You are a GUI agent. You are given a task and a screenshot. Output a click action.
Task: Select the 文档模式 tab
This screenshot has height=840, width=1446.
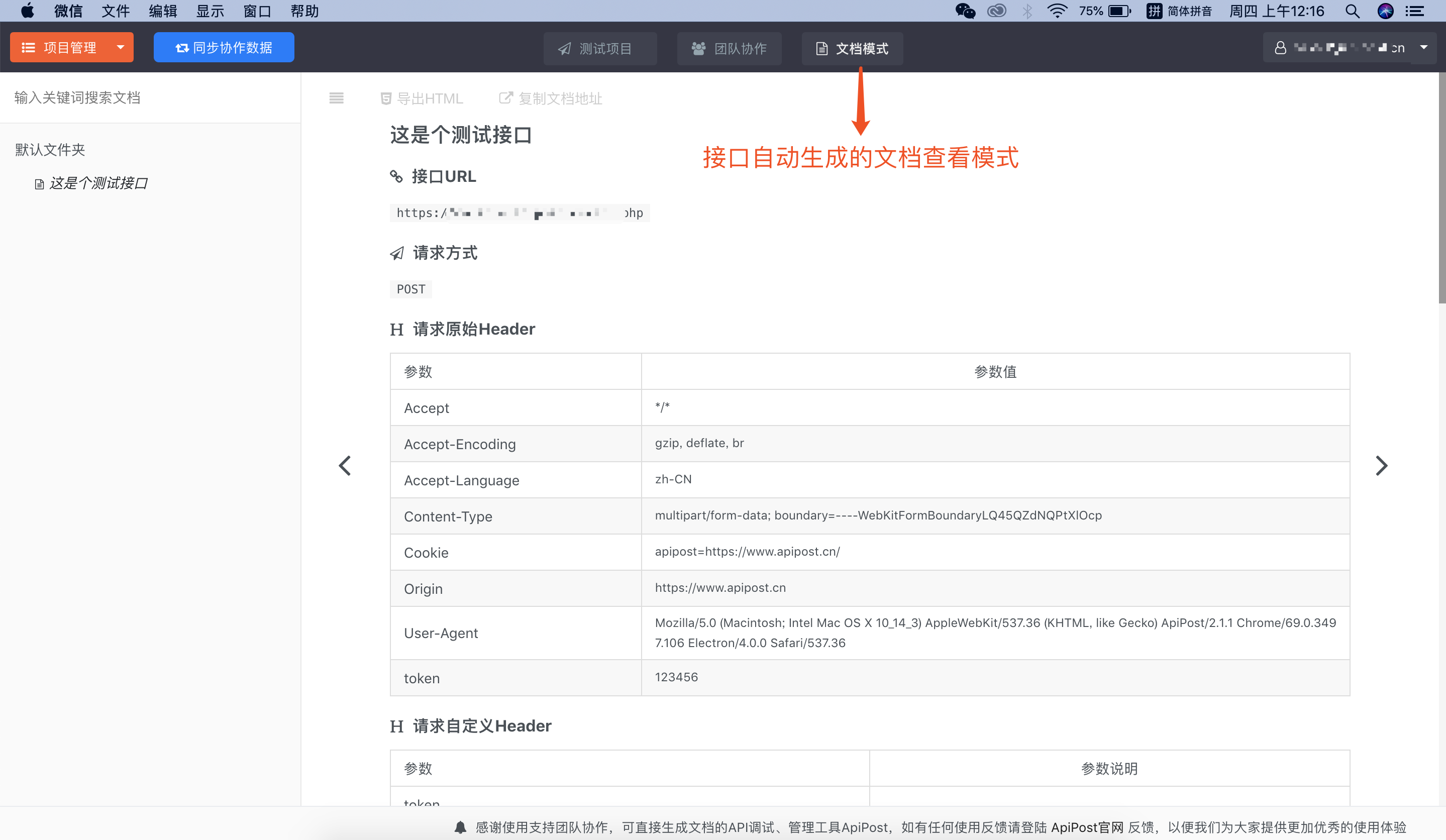point(852,48)
